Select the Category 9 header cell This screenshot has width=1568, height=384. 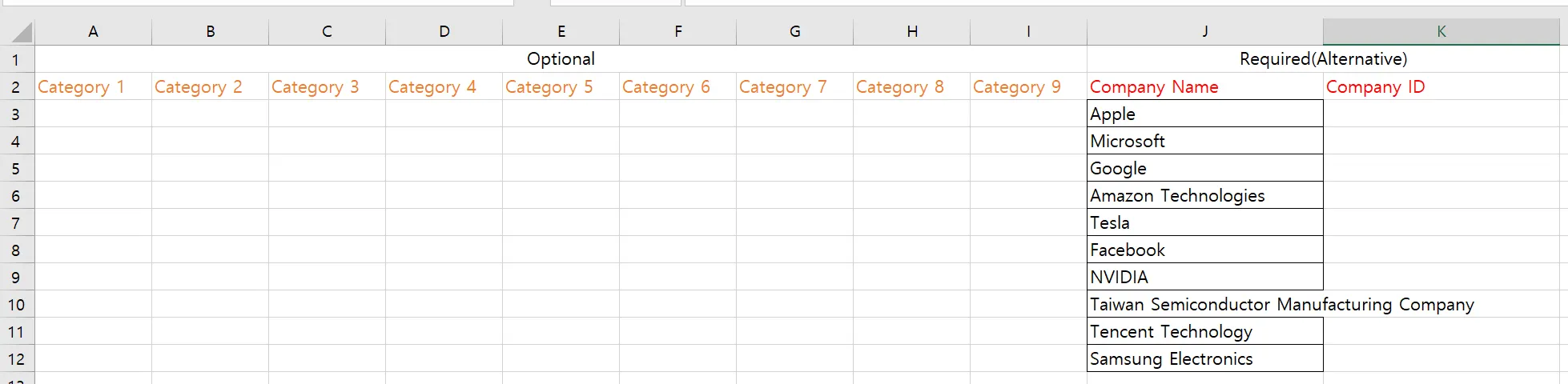pos(1028,86)
